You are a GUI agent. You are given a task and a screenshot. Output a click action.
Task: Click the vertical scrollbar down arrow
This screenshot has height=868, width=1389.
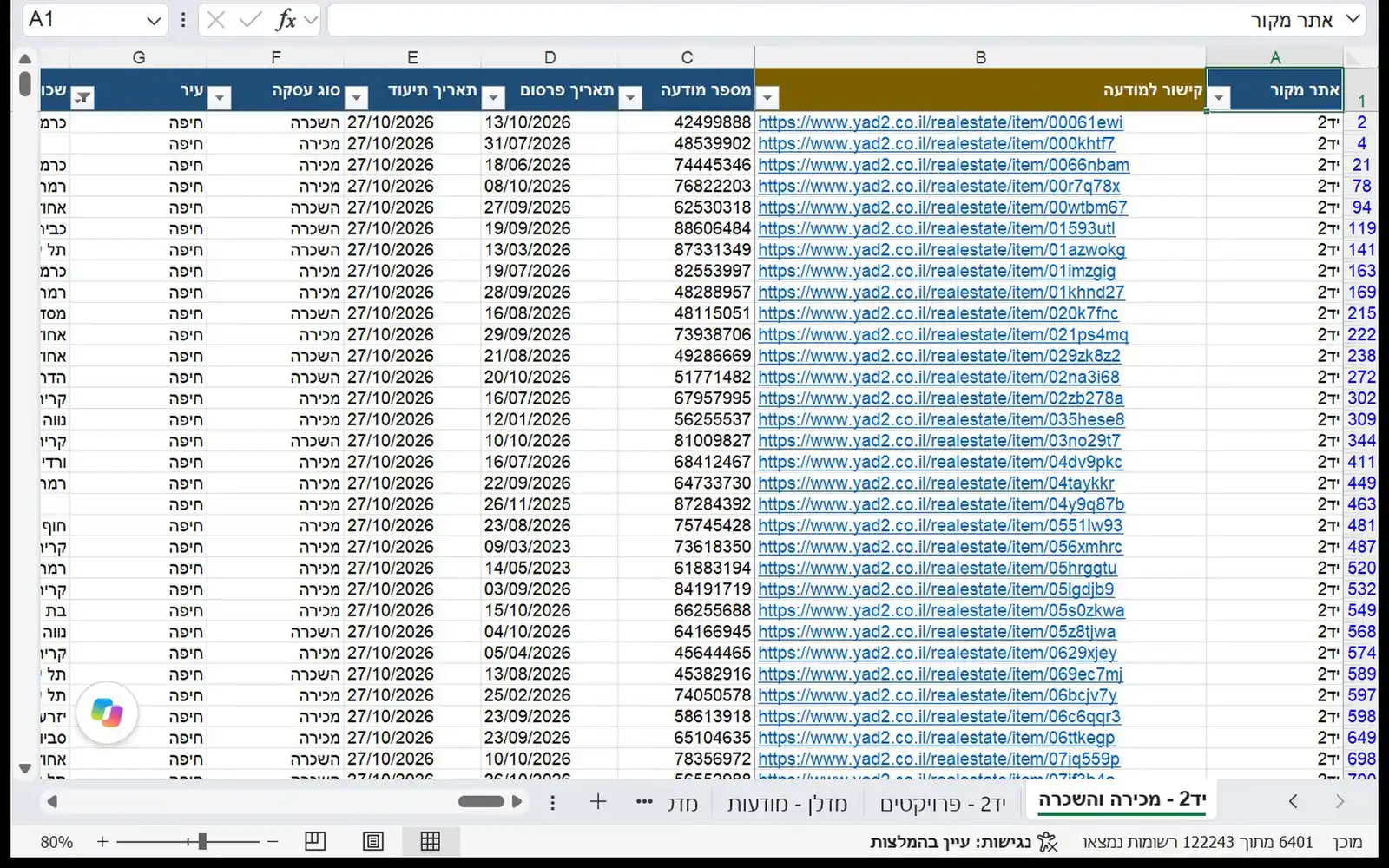(25, 768)
